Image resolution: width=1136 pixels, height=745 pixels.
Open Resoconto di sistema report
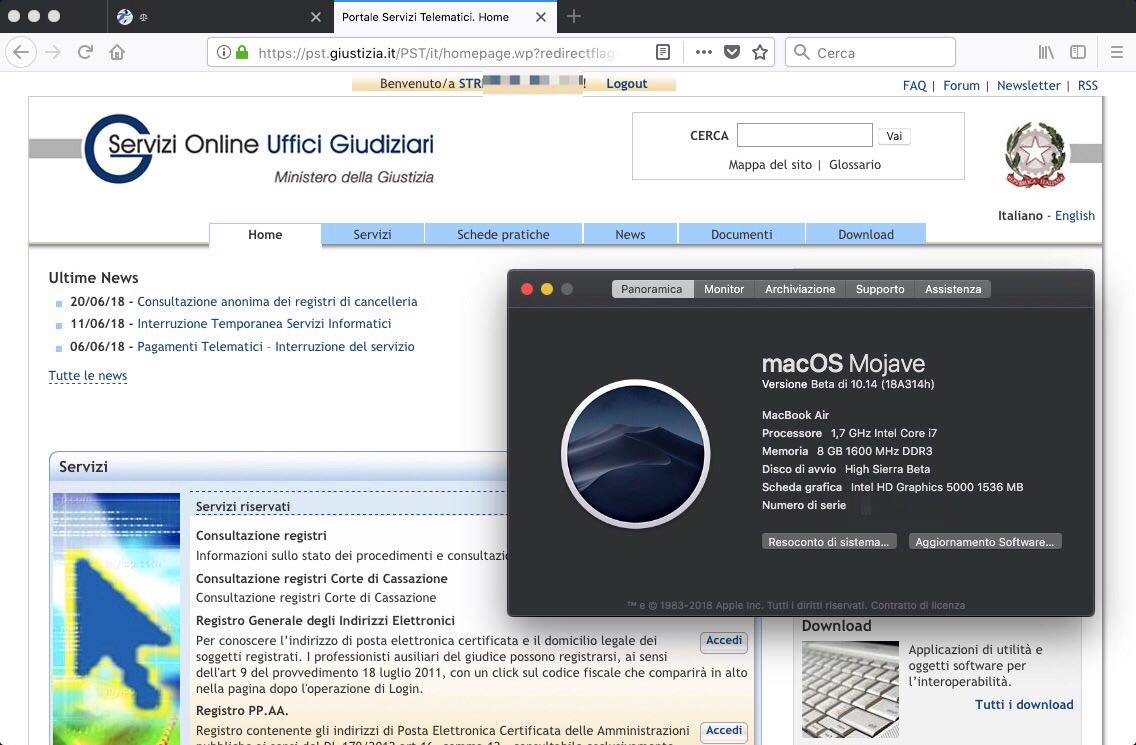pyautogui.click(x=829, y=542)
